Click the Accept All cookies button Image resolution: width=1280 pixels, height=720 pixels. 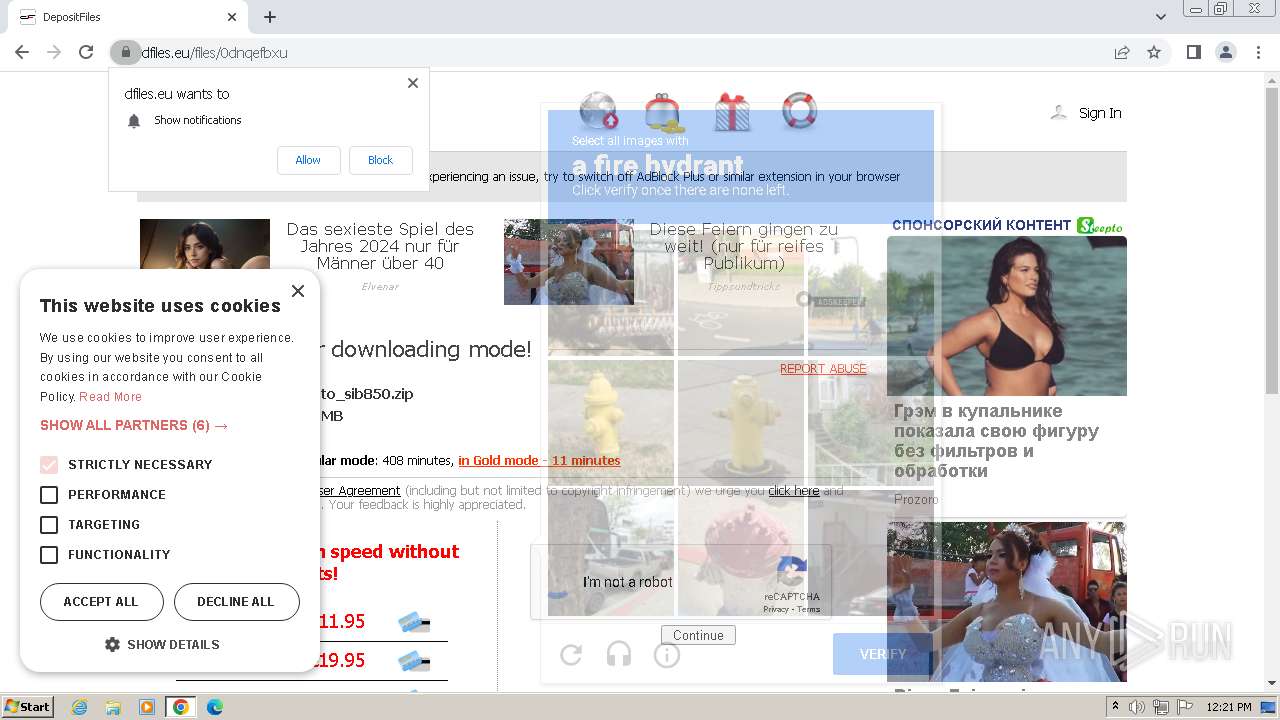101,602
